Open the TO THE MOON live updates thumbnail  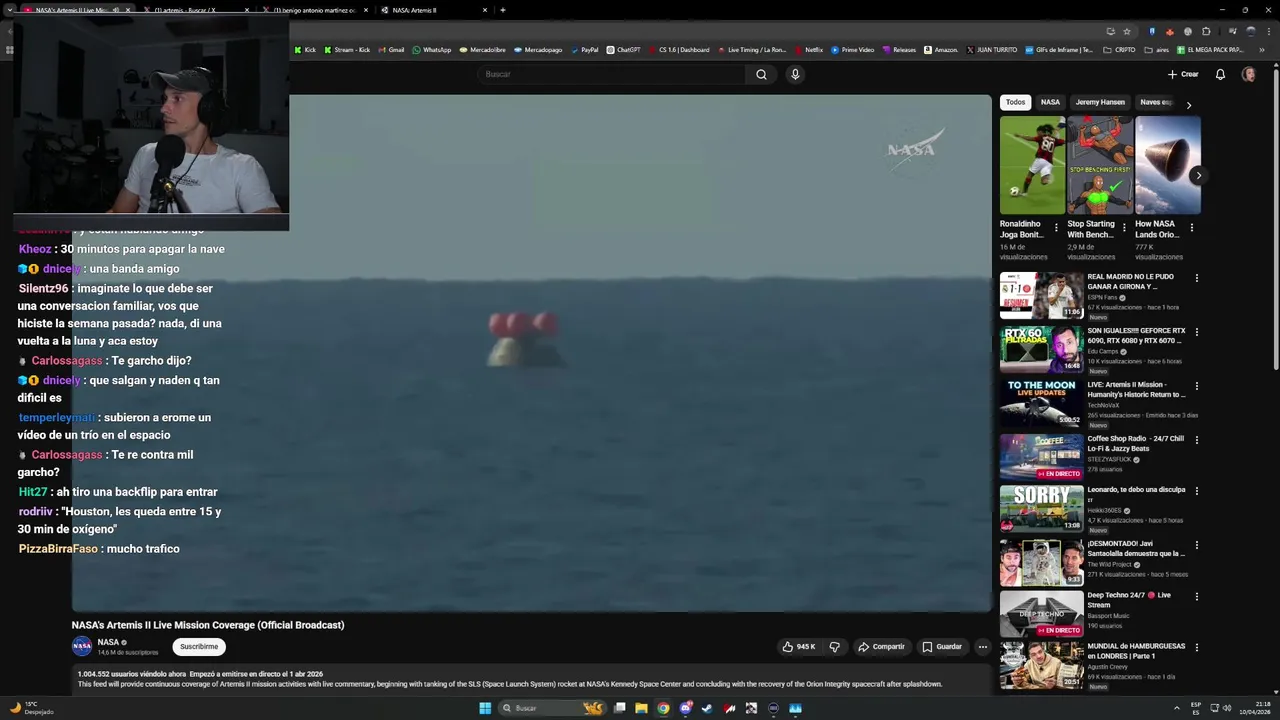point(1041,403)
